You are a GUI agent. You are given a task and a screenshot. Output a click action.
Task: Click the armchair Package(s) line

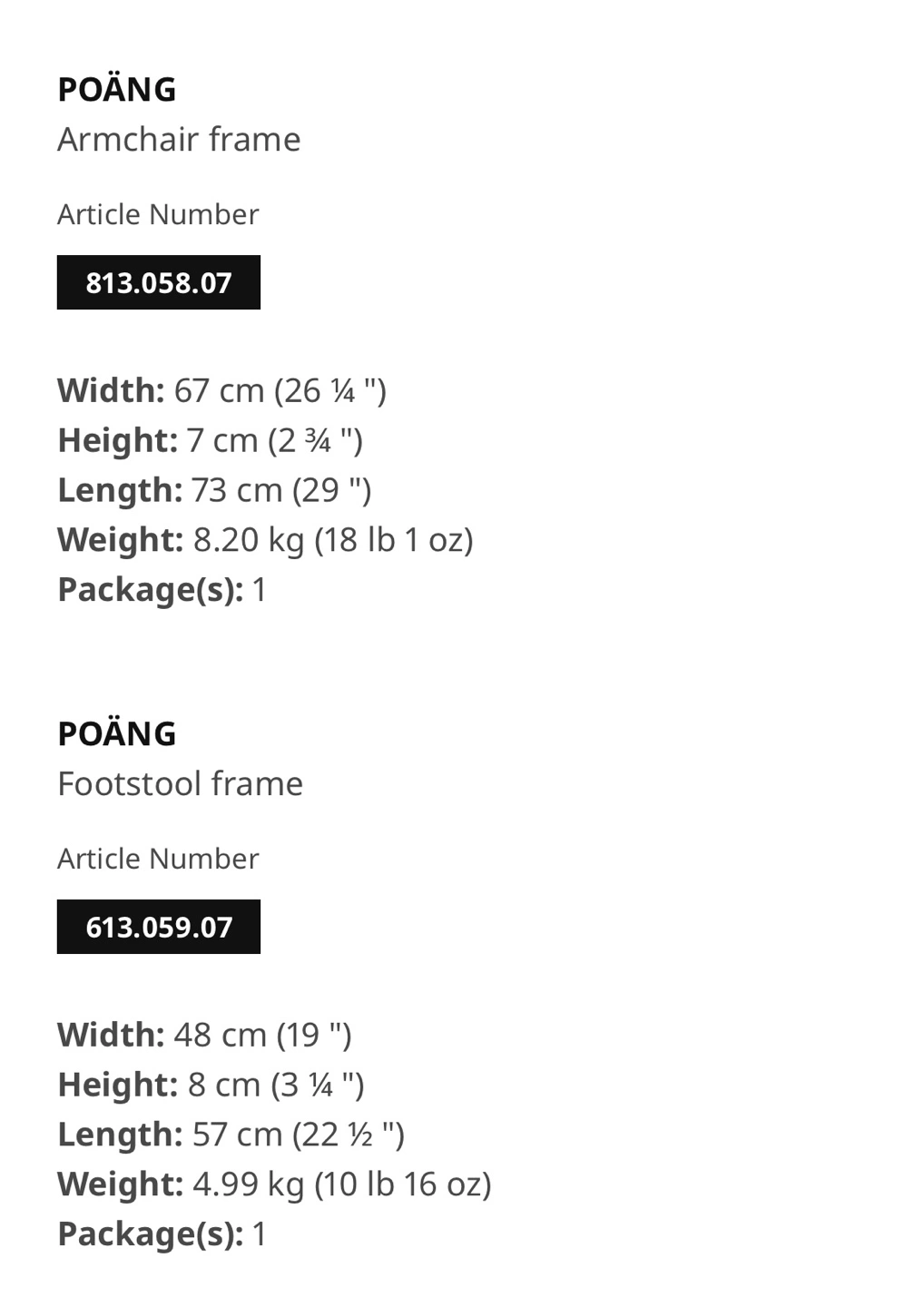point(162,590)
